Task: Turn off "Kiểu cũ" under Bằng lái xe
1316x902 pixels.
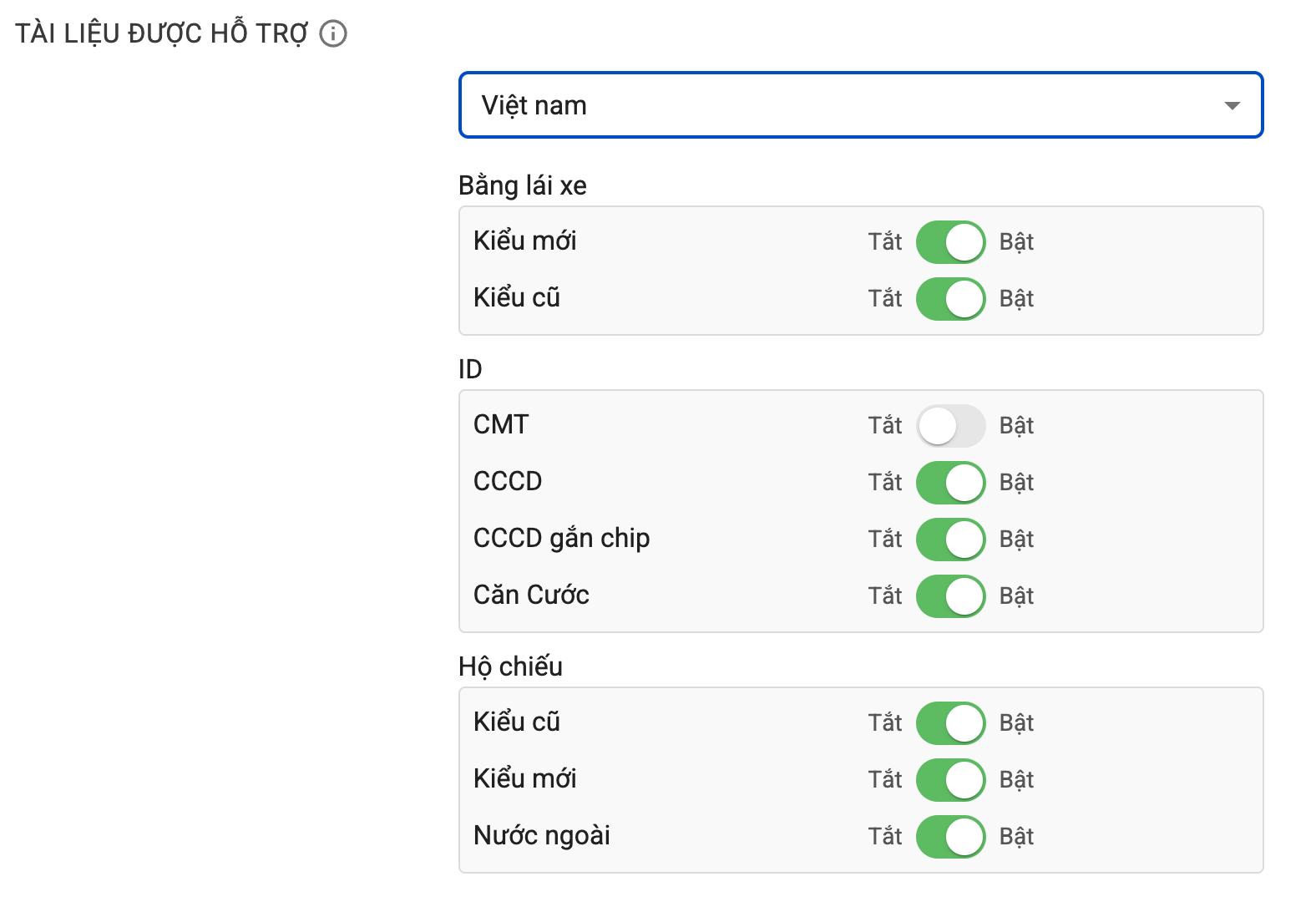Action: tap(949, 298)
